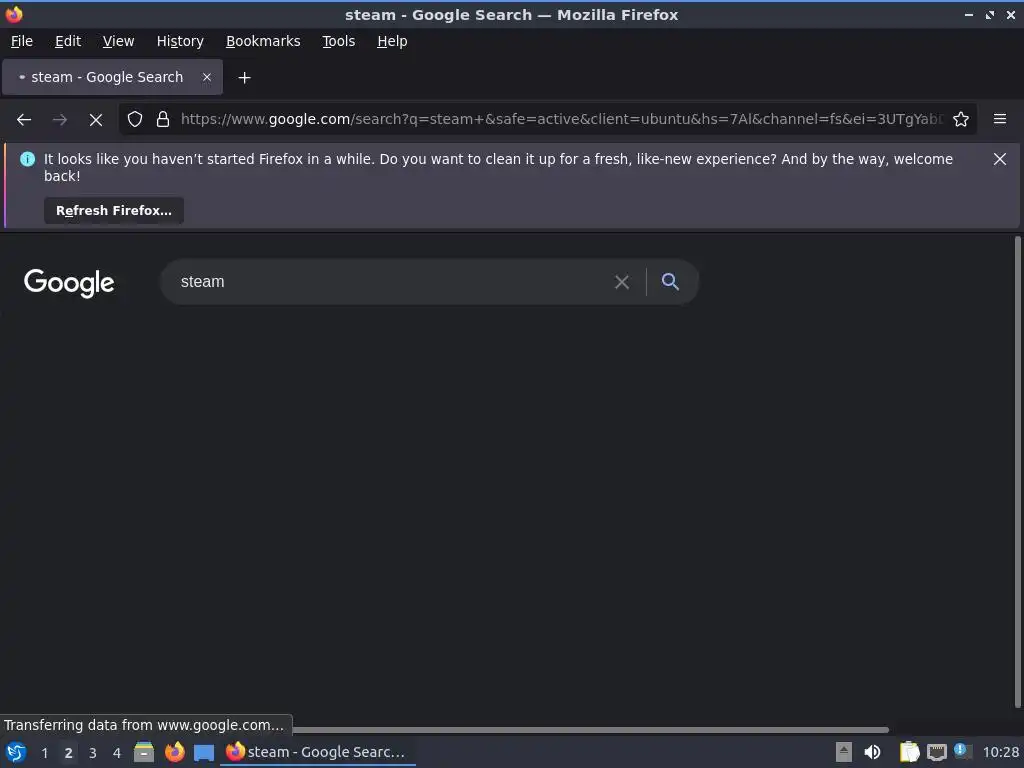Click the Refresh Firefox... button

pos(114,211)
